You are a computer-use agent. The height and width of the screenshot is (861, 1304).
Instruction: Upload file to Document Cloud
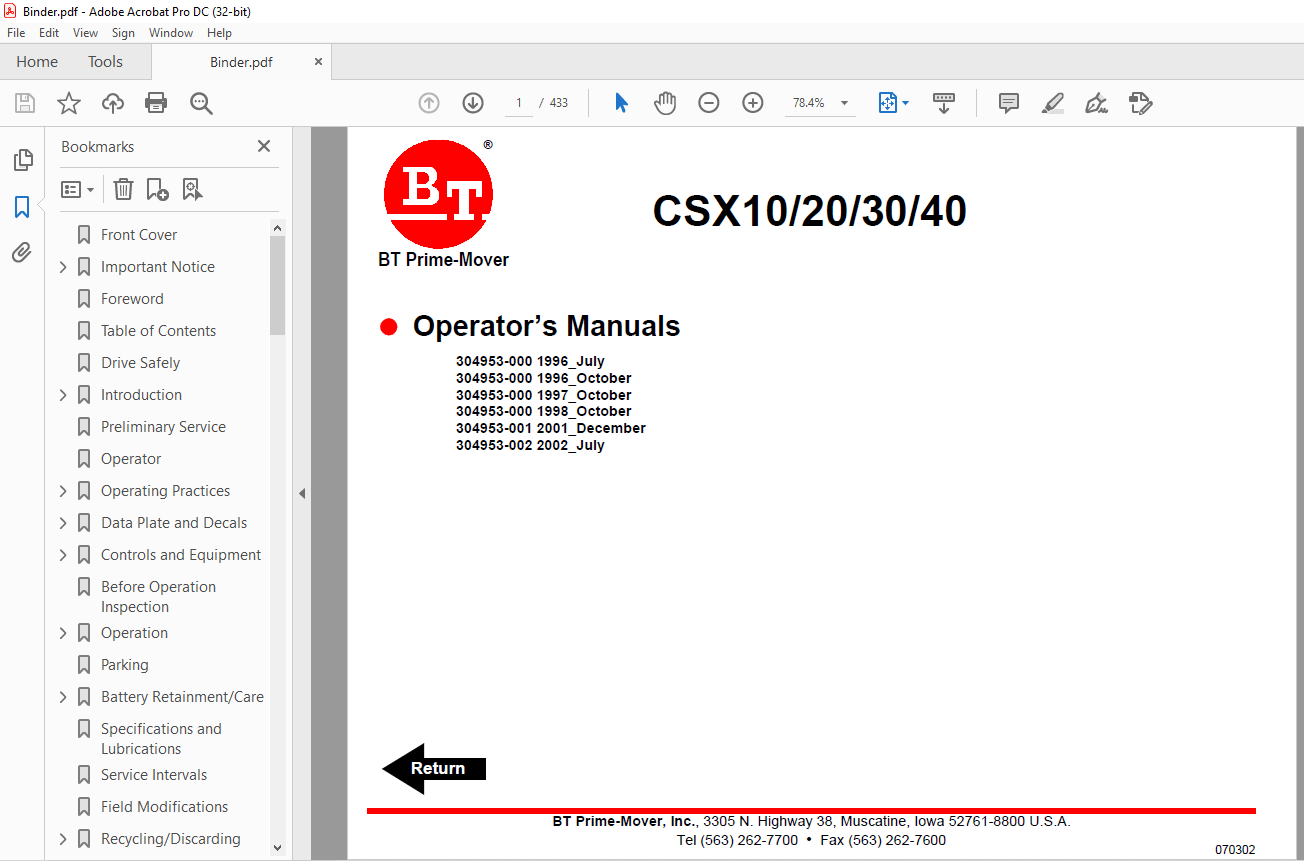tap(113, 103)
